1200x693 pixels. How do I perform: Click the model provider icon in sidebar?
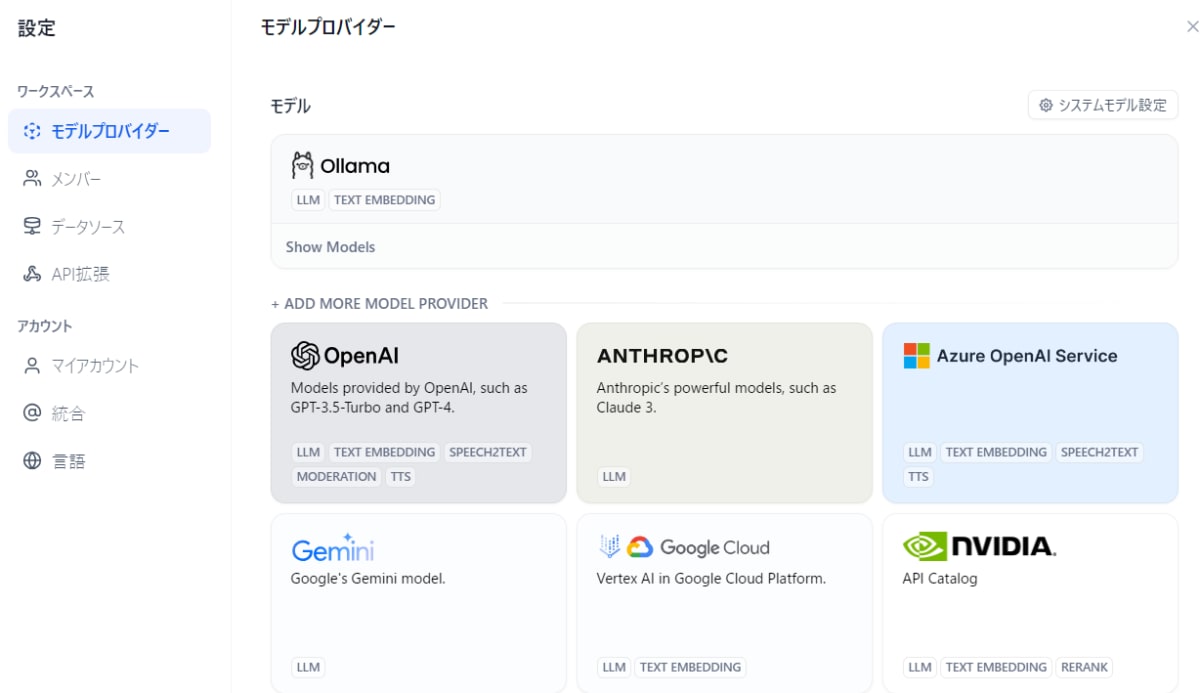pyautogui.click(x=32, y=131)
